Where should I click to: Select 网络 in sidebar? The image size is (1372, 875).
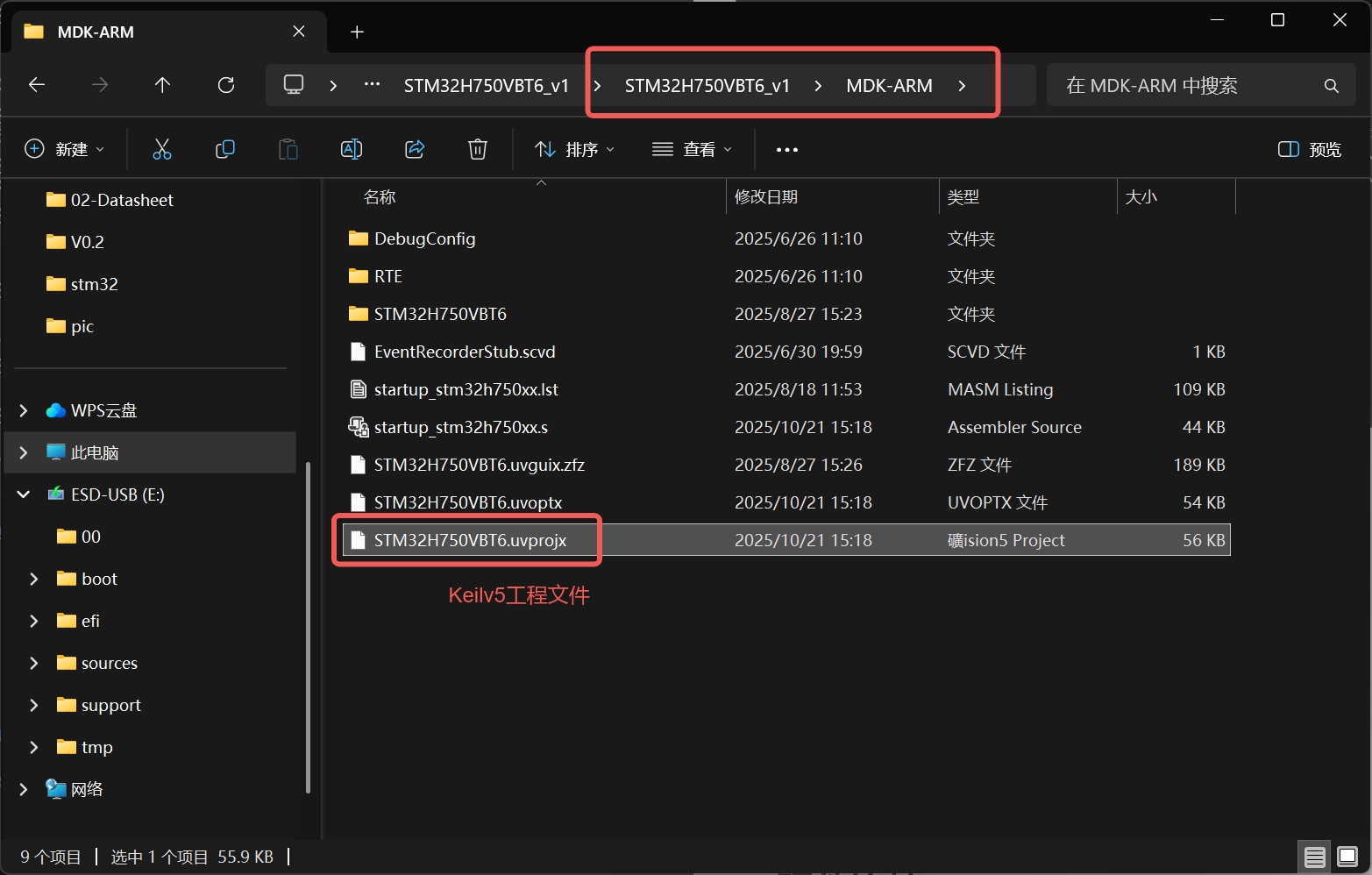tap(87, 789)
